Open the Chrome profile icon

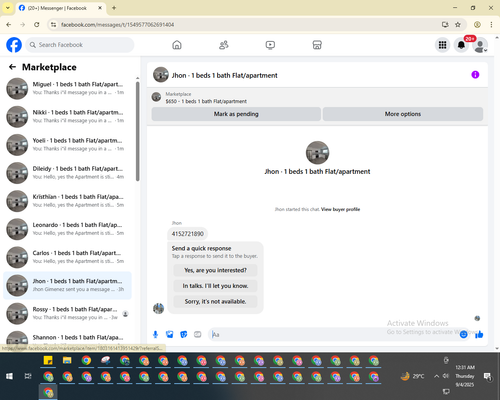(x=477, y=25)
